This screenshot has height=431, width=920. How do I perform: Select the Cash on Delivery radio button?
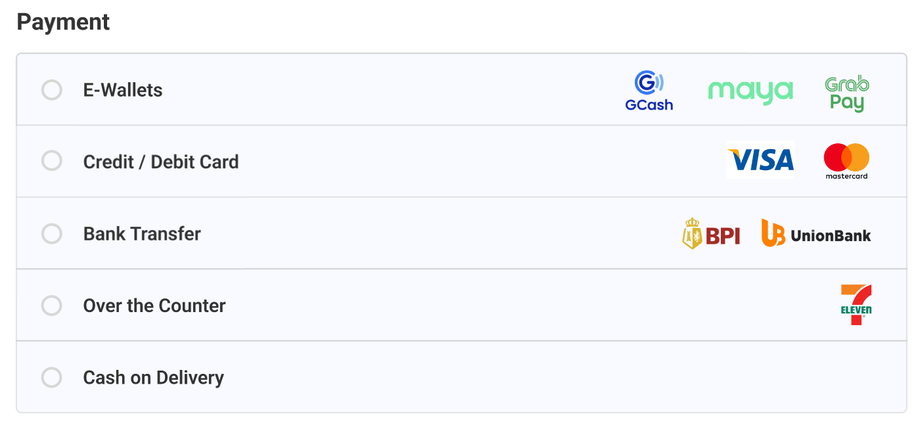pos(52,378)
